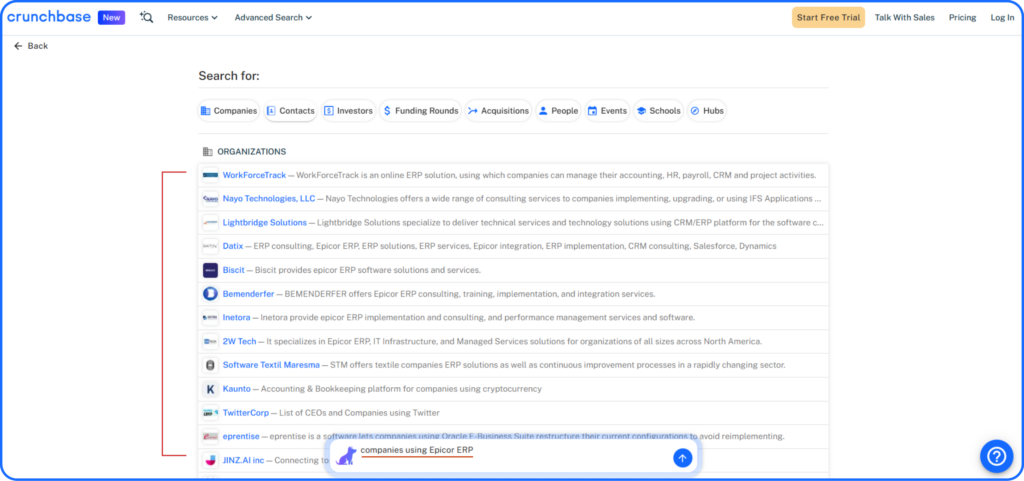Open the help question mark button
Image resolution: width=1024 pixels, height=481 pixels.
point(997,456)
